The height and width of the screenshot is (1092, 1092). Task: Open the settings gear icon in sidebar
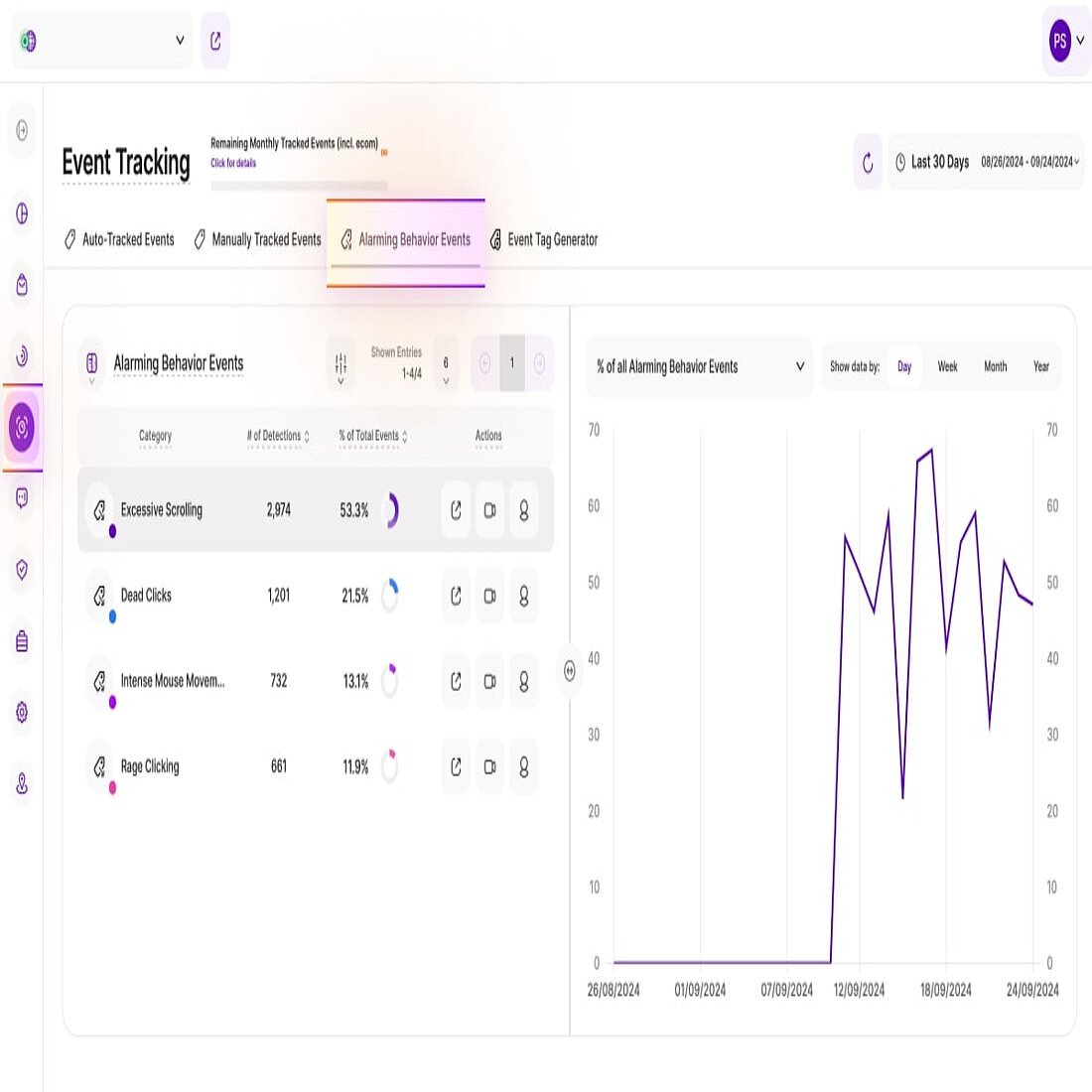21,712
